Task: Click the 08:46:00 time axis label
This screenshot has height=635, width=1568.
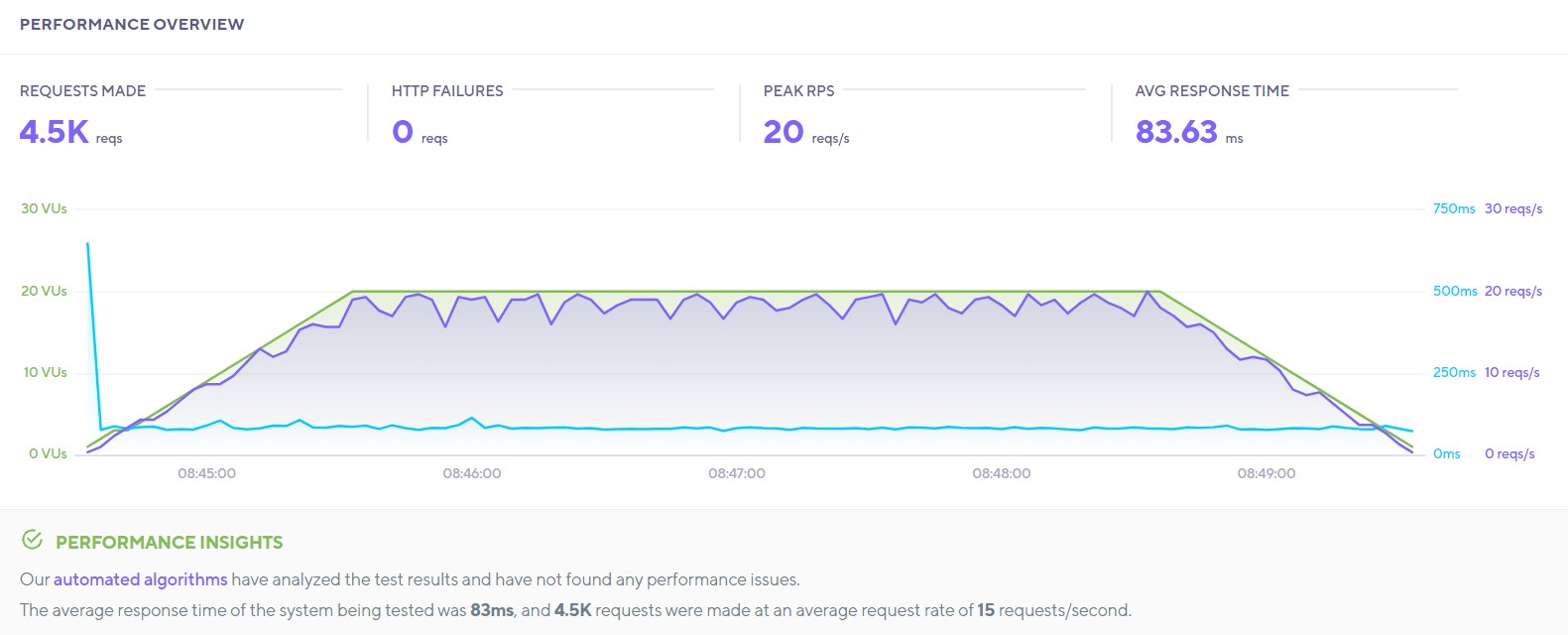Action: point(471,473)
